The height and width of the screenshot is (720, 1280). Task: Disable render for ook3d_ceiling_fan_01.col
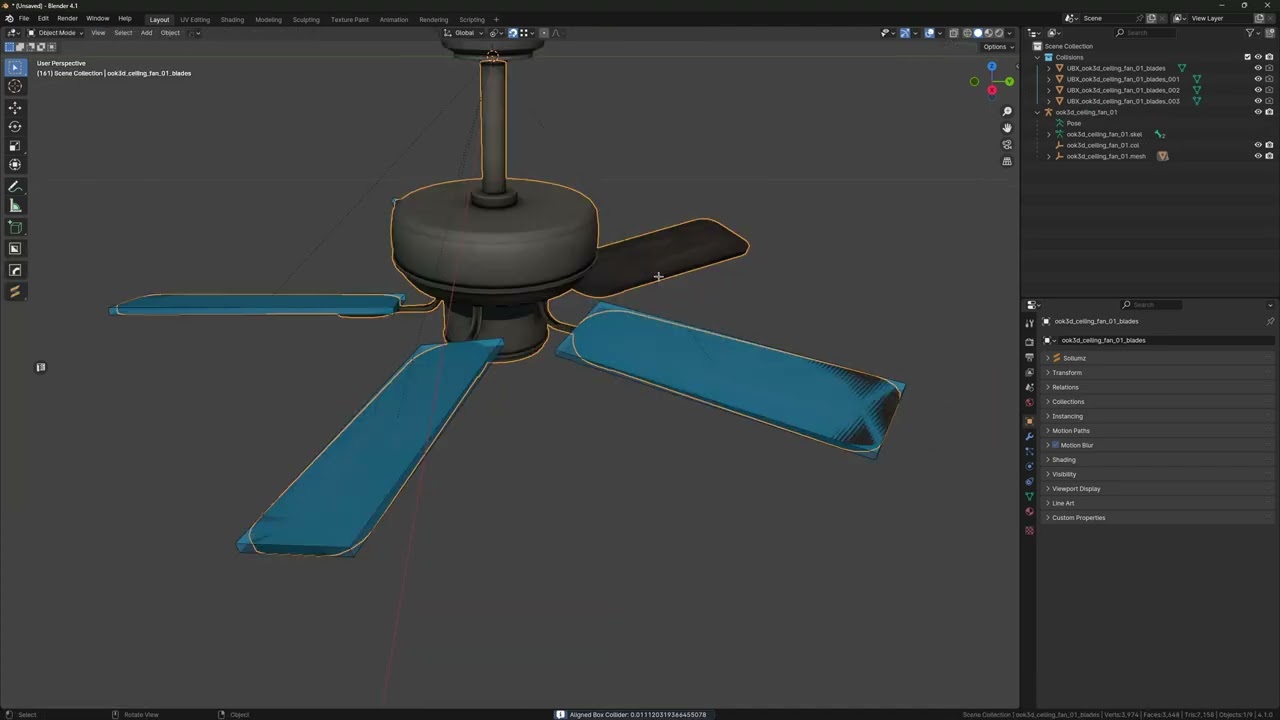pyautogui.click(x=1269, y=145)
